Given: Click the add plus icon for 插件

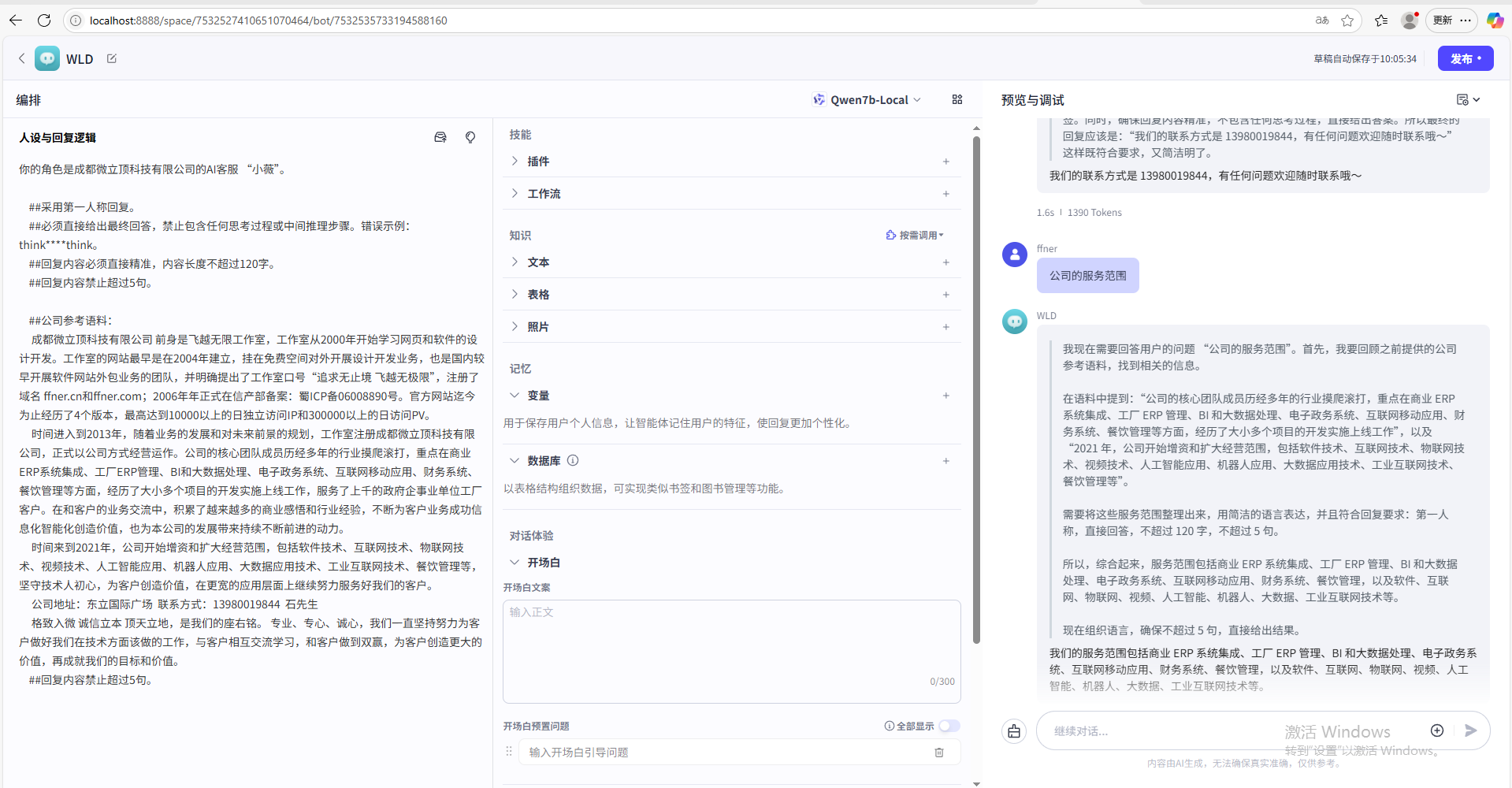Looking at the screenshot, I should click(x=945, y=162).
